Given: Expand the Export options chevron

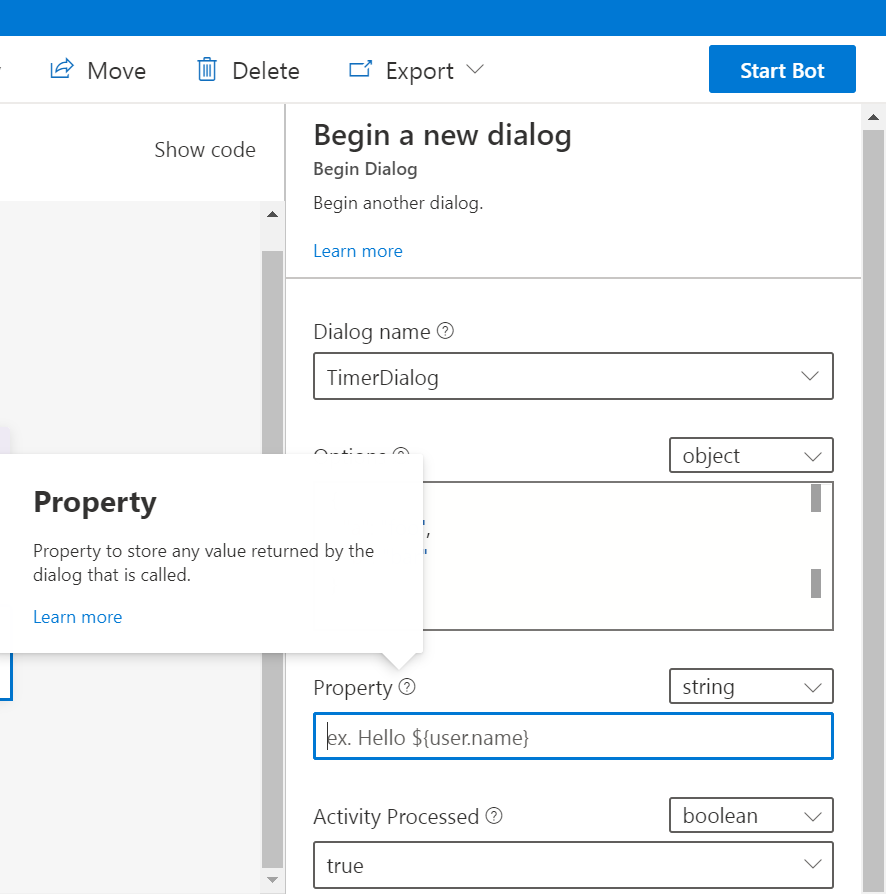Looking at the screenshot, I should click(477, 71).
